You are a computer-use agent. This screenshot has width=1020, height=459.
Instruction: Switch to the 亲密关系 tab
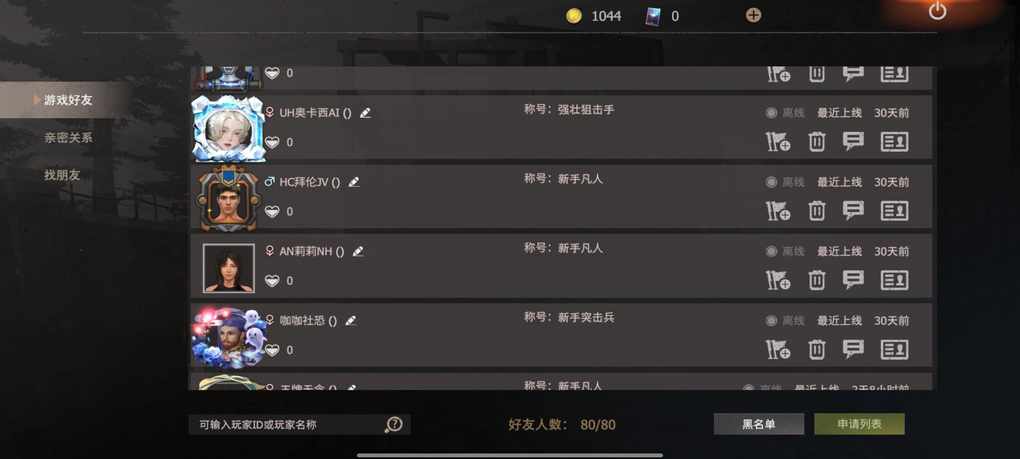pyautogui.click(x=68, y=137)
